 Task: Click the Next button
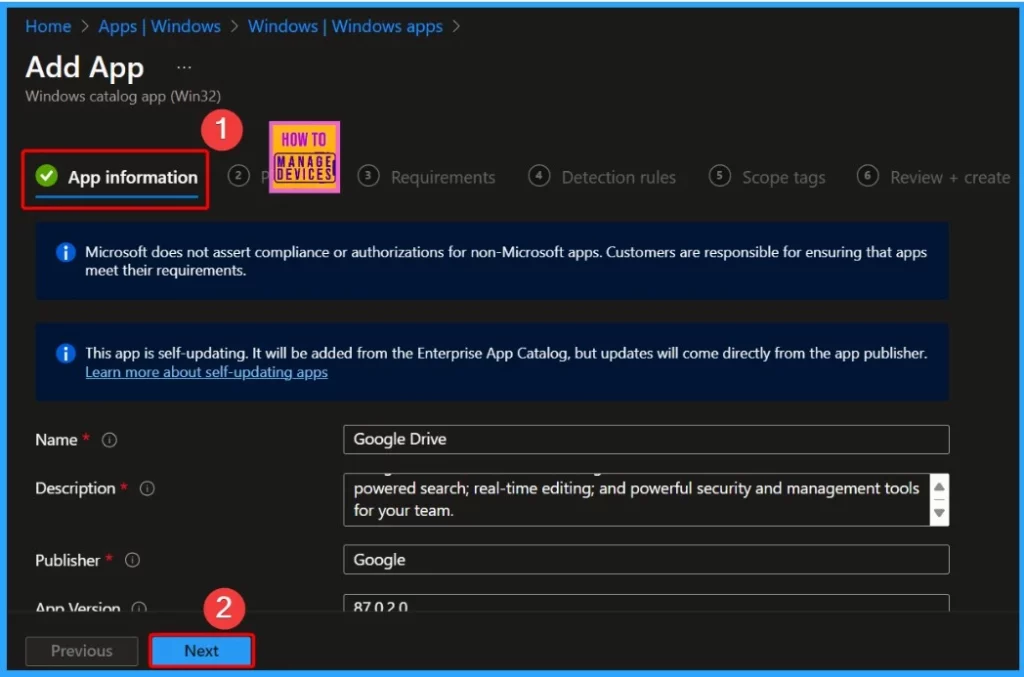(201, 651)
